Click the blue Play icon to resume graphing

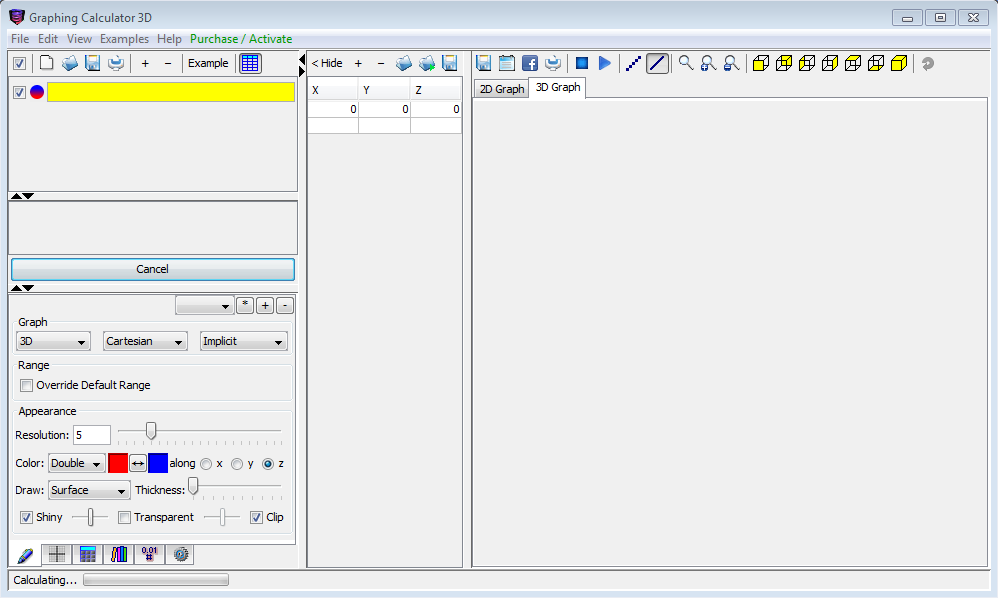(x=604, y=62)
